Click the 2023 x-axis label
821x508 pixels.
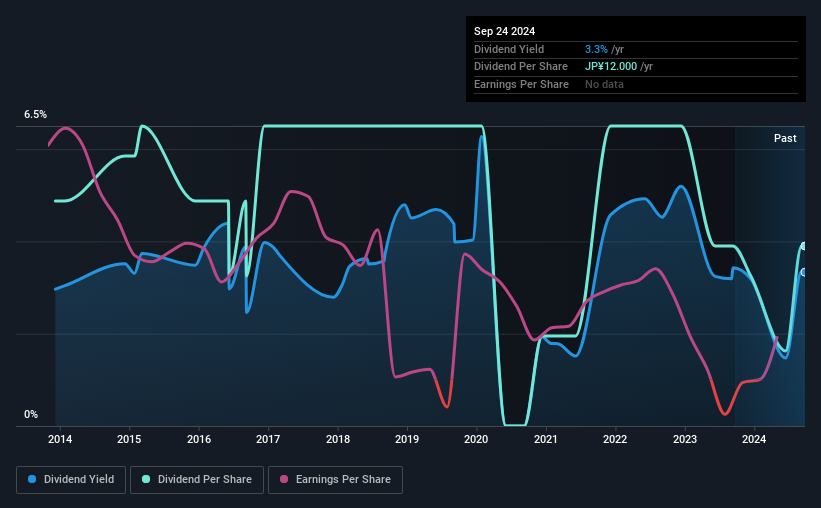[684, 439]
